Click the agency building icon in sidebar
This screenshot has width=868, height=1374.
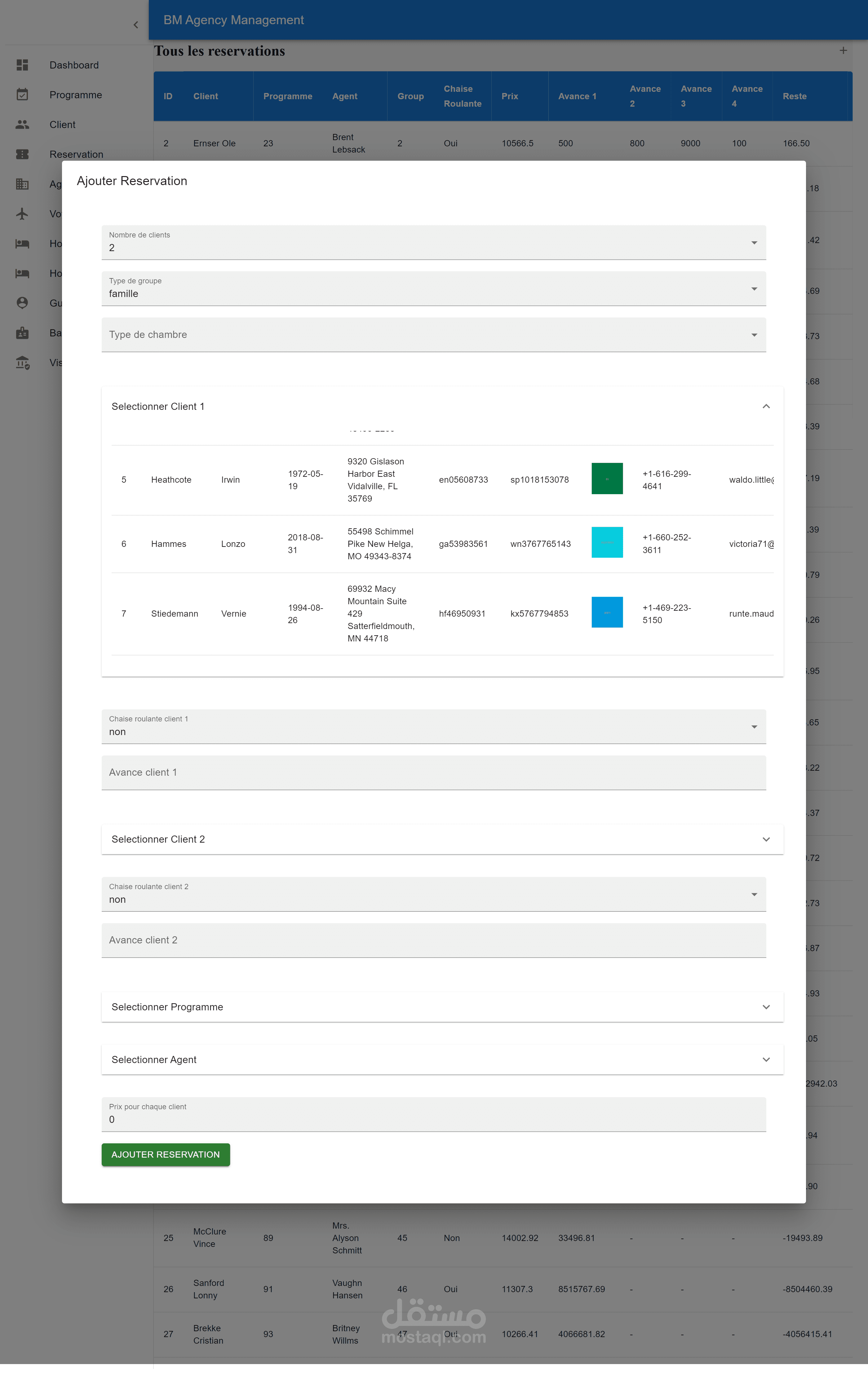[x=22, y=184]
